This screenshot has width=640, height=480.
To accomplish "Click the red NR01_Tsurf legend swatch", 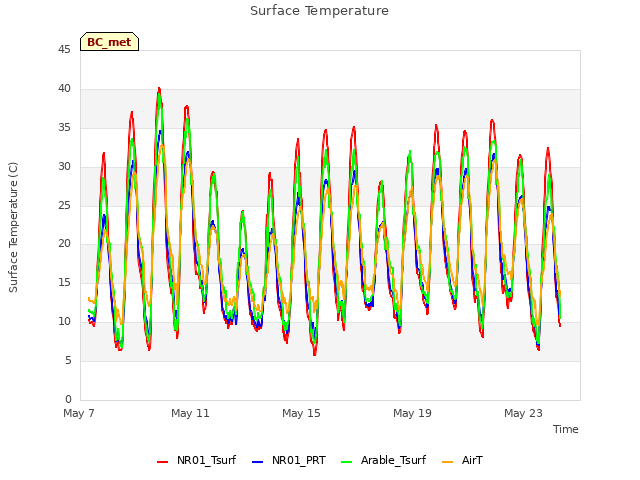I will (x=162, y=462).
